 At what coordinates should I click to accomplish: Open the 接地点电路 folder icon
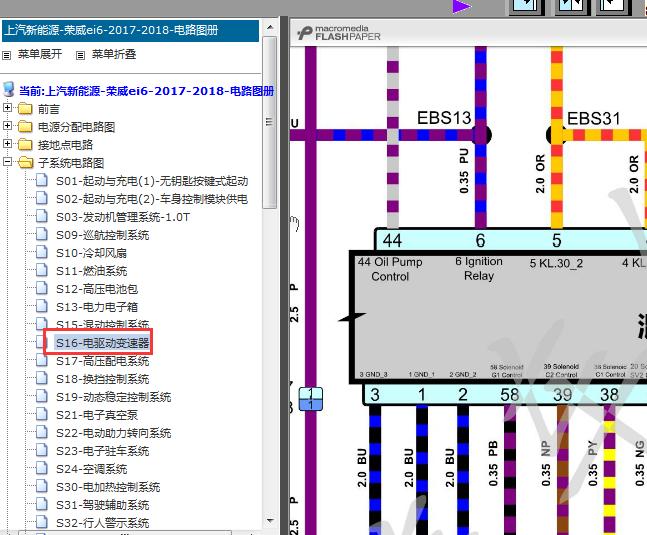tap(25, 144)
